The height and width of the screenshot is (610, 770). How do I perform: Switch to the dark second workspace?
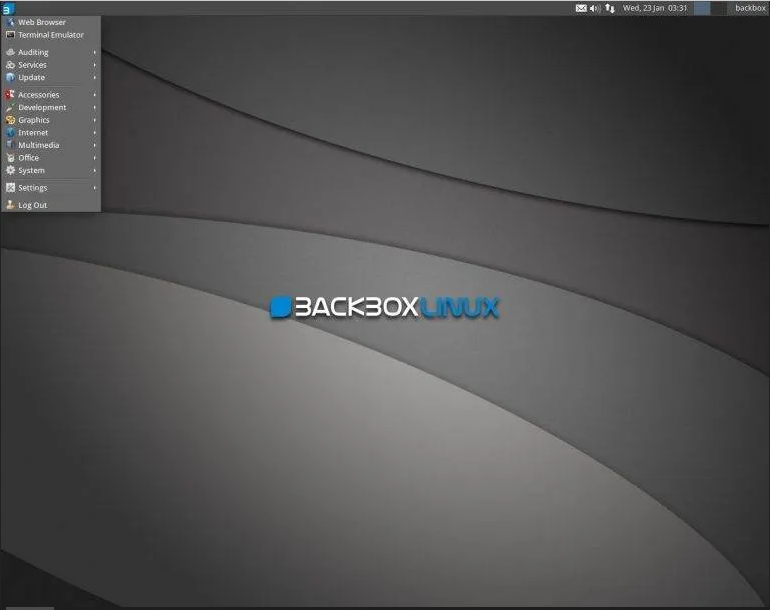[x=719, y=8]
